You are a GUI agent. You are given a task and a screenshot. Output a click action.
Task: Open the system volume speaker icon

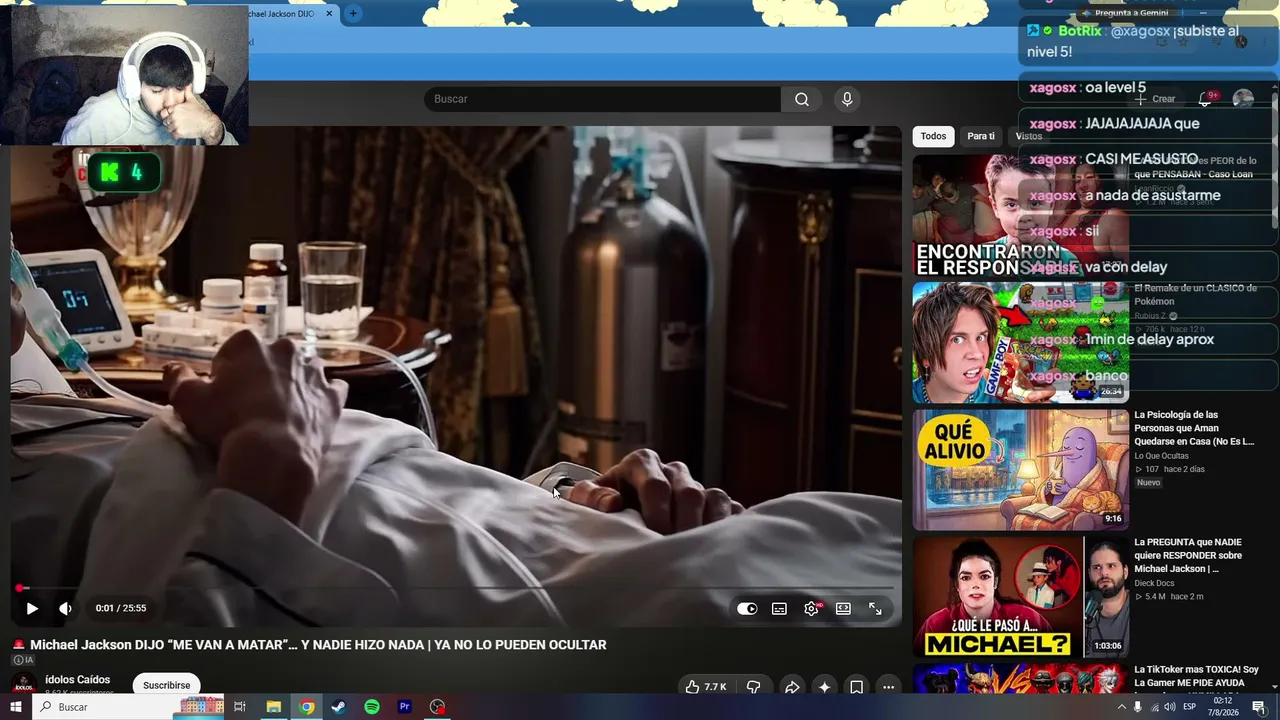[x=1170, y=707]
